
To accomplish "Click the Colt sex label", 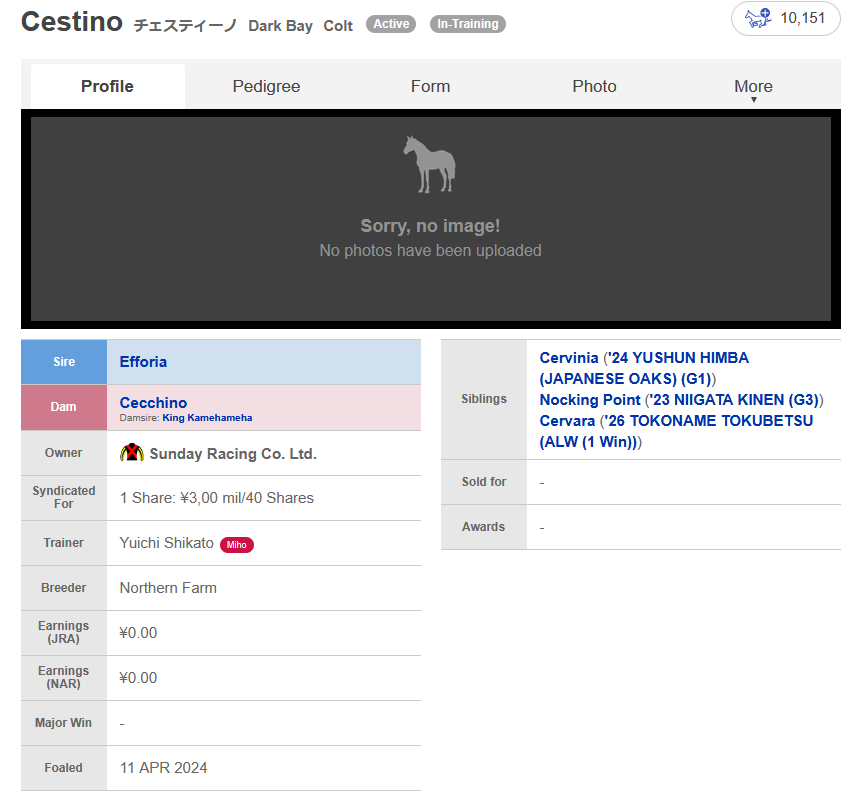I will click(x=338, y=26).
